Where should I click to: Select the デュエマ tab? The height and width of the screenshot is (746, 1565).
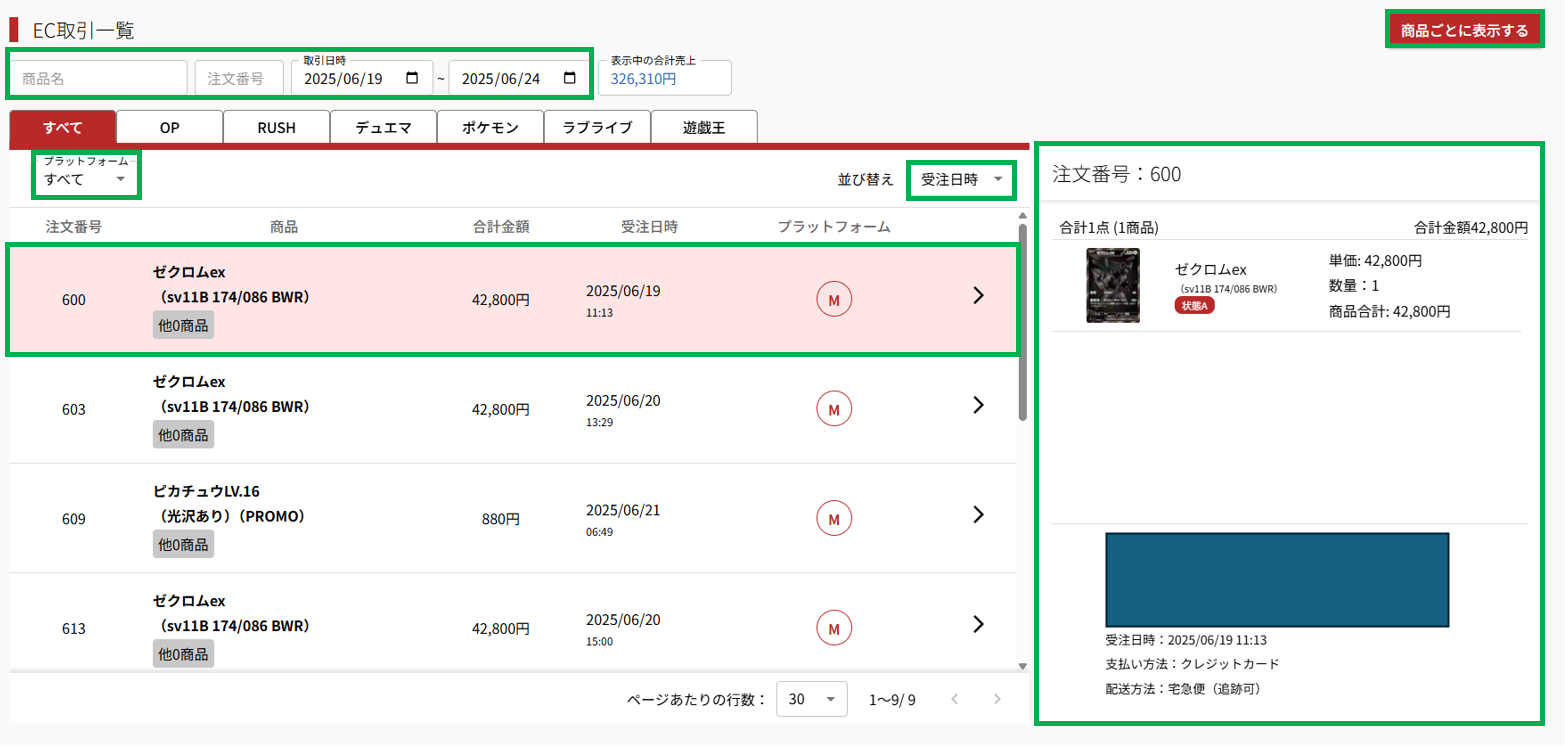coord(383,128)
